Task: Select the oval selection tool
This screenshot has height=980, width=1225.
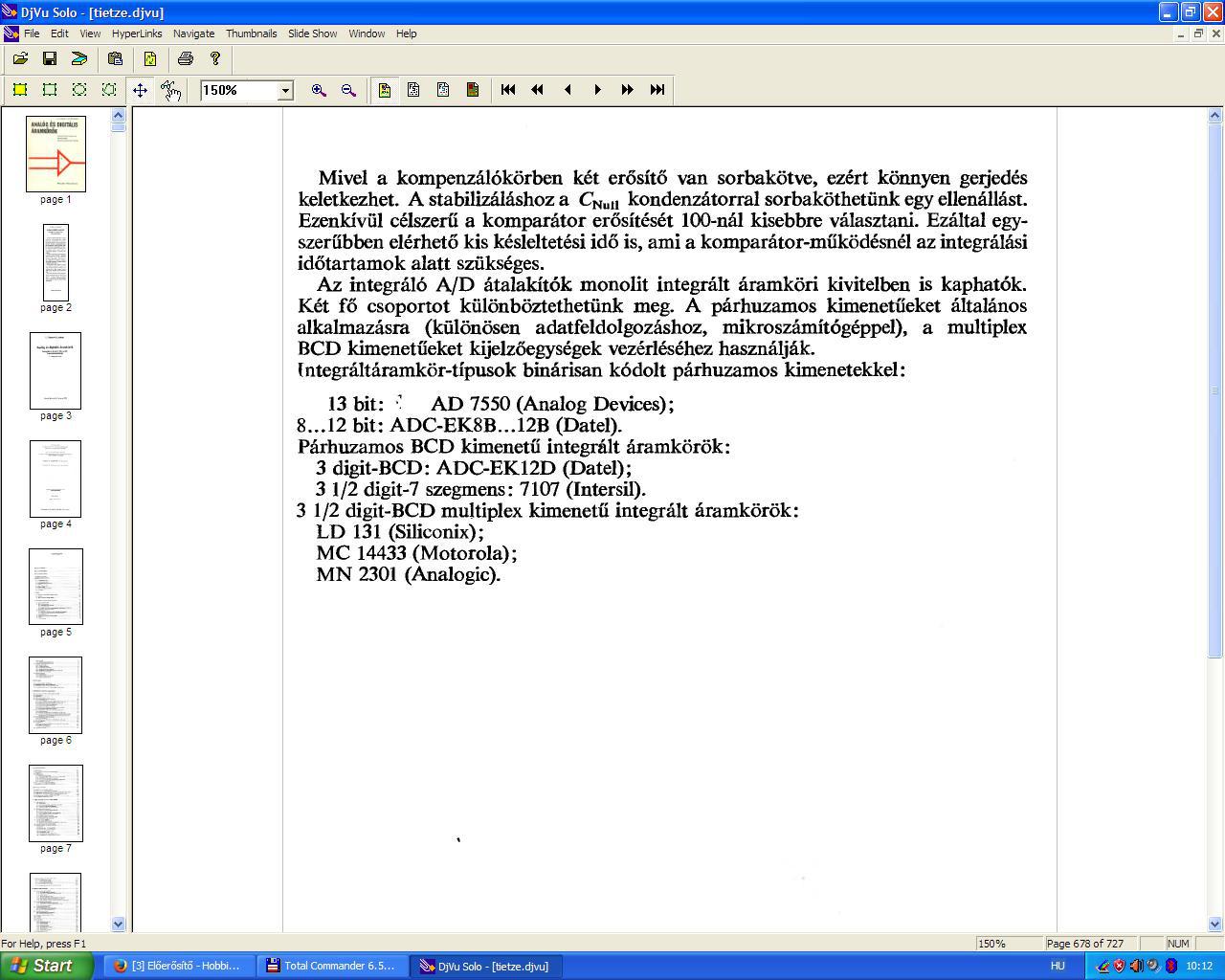Action: coord(79,90)
